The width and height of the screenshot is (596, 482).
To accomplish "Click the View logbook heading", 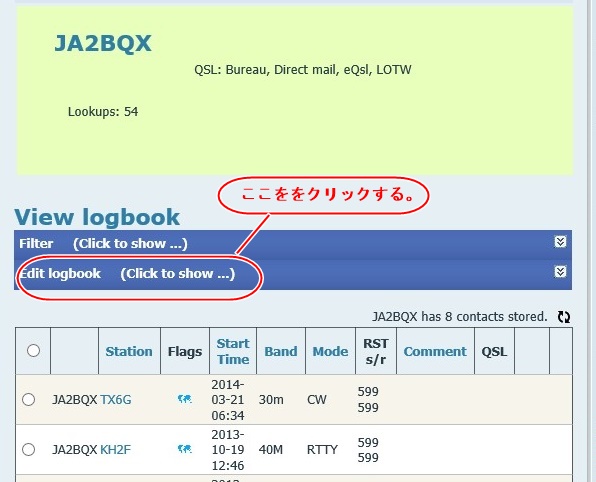I will click(97, 217).
